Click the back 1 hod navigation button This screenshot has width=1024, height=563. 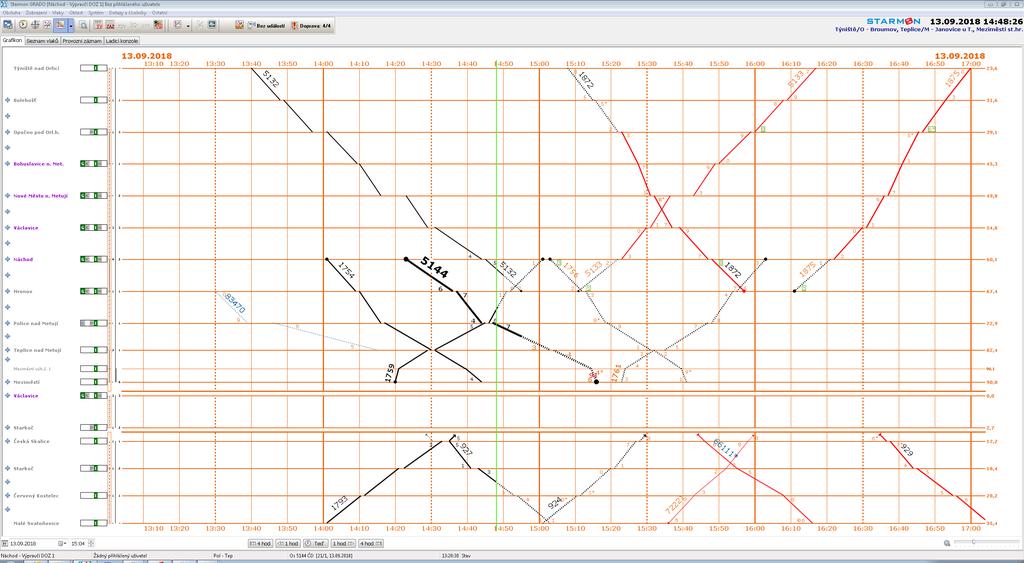[x=287, y=543]
